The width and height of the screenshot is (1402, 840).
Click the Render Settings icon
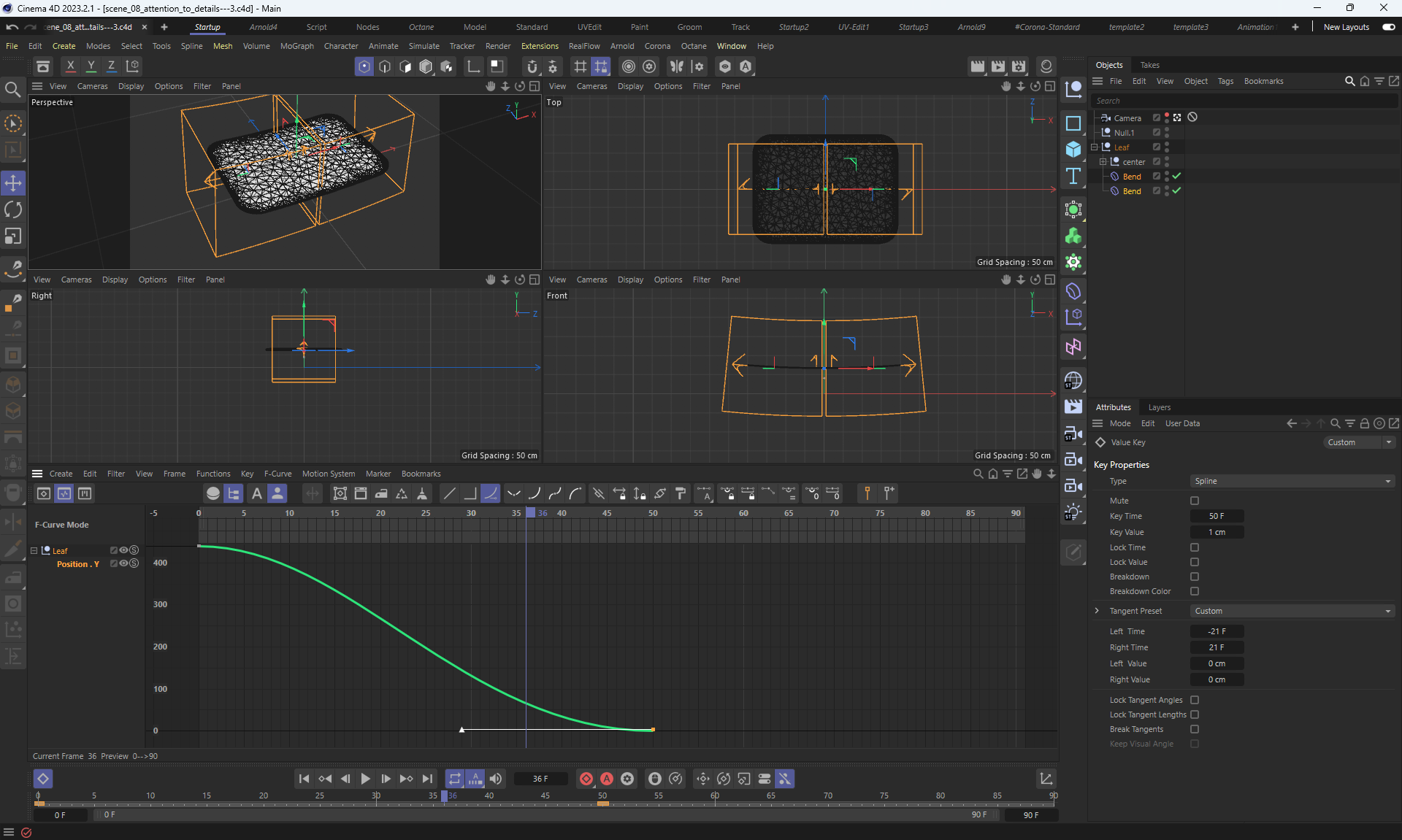[x=1019, y=66]
